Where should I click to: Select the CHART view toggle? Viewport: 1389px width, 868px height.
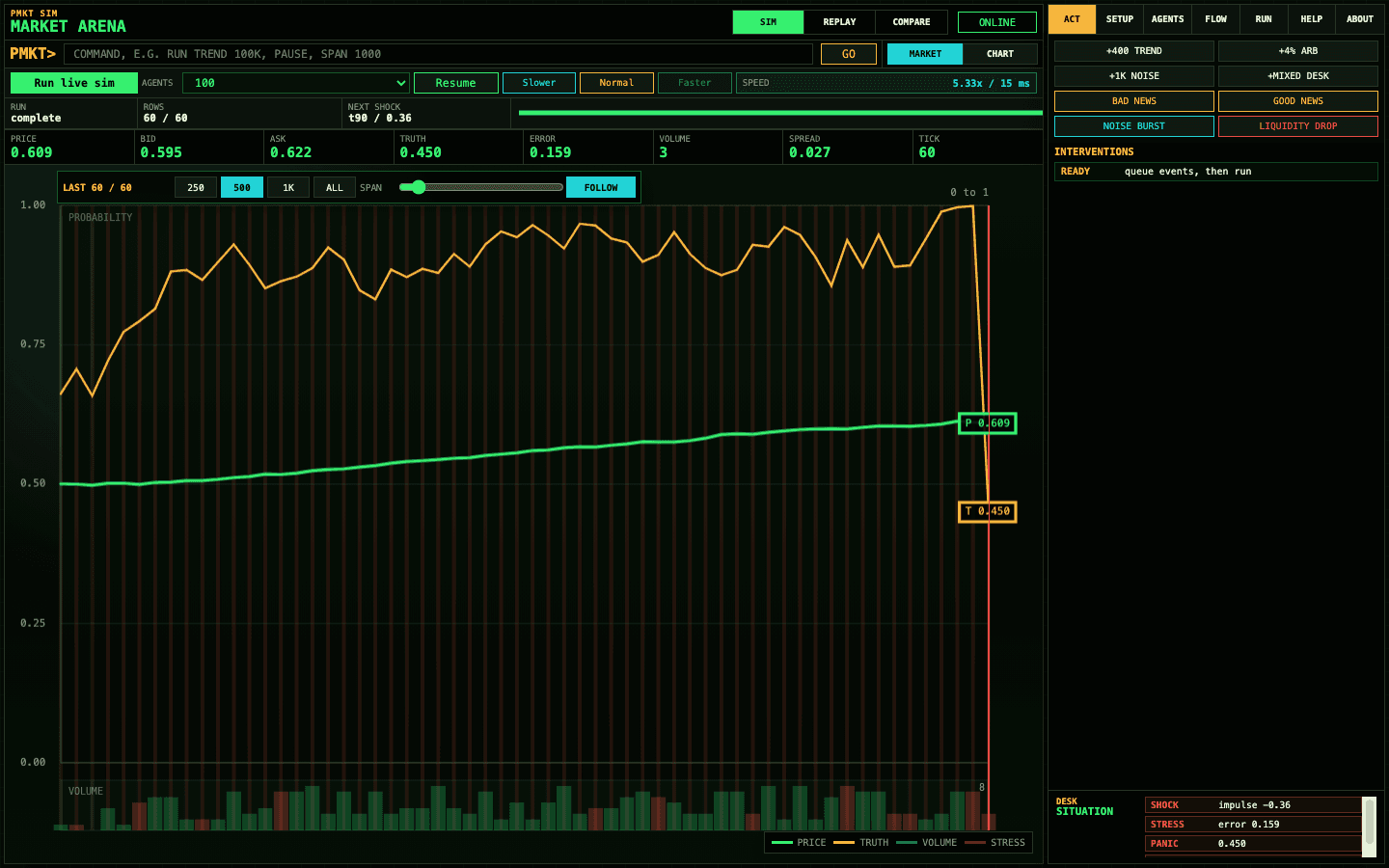pyautogui.click(x=1000, y=54)
